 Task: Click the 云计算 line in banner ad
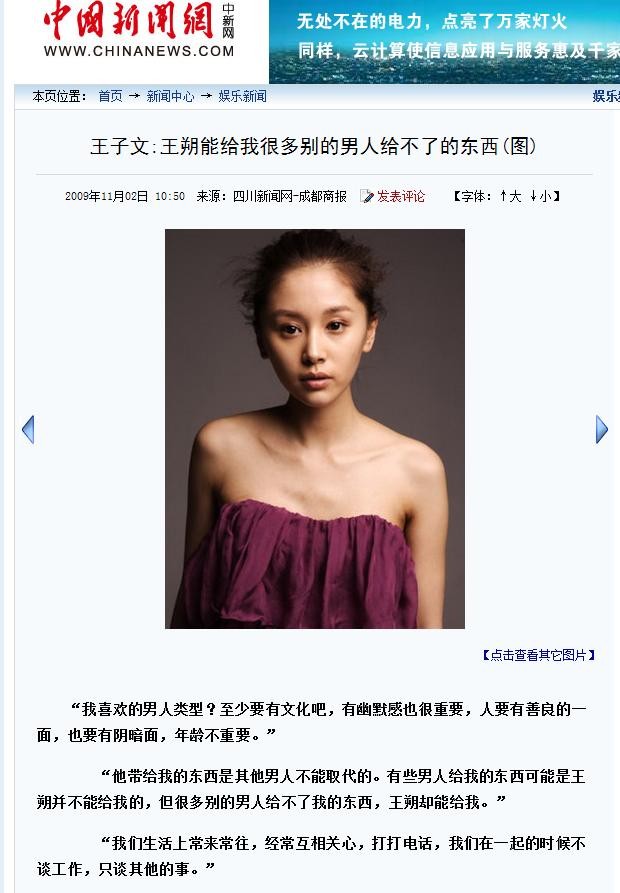458,51
